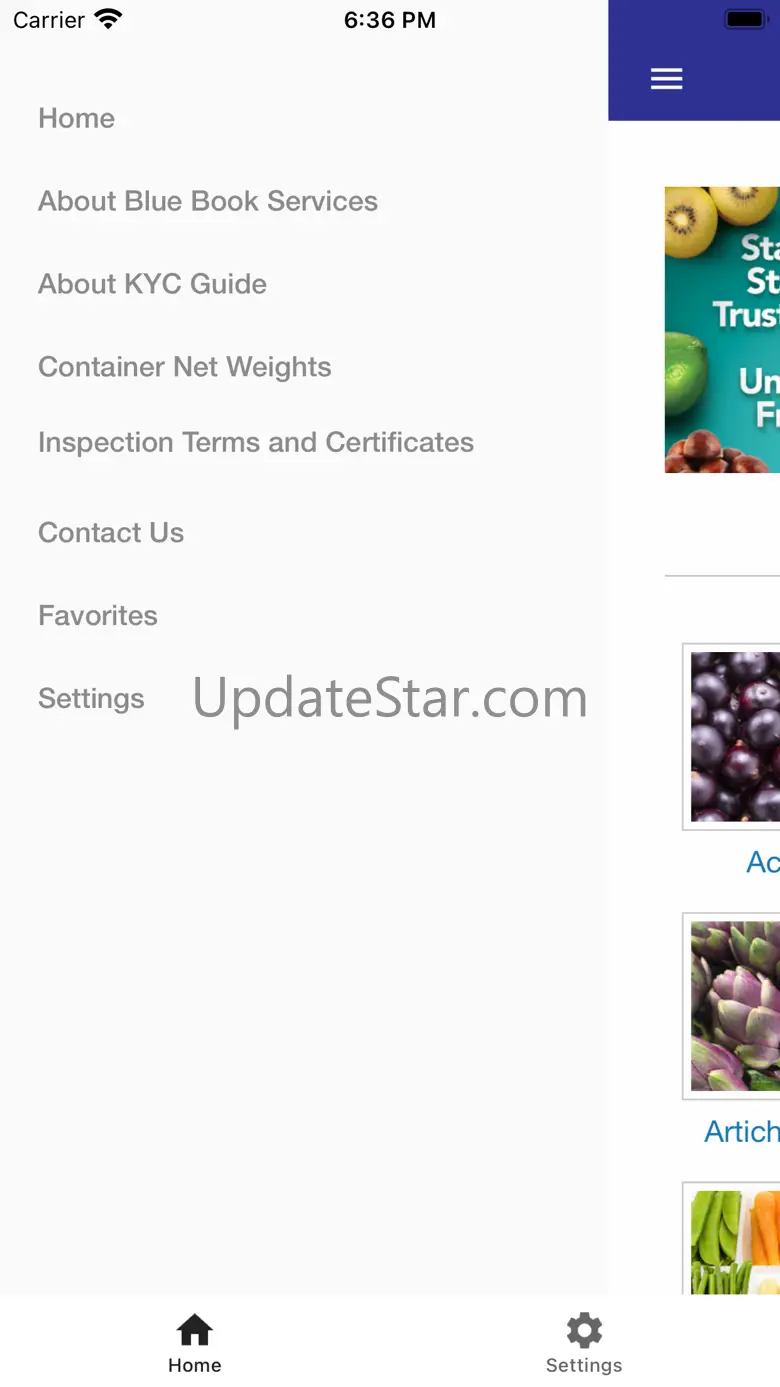This screenshot has width=780, height=1387.
Task: Tap the Home tab house icon
Action: point(194,1330)
